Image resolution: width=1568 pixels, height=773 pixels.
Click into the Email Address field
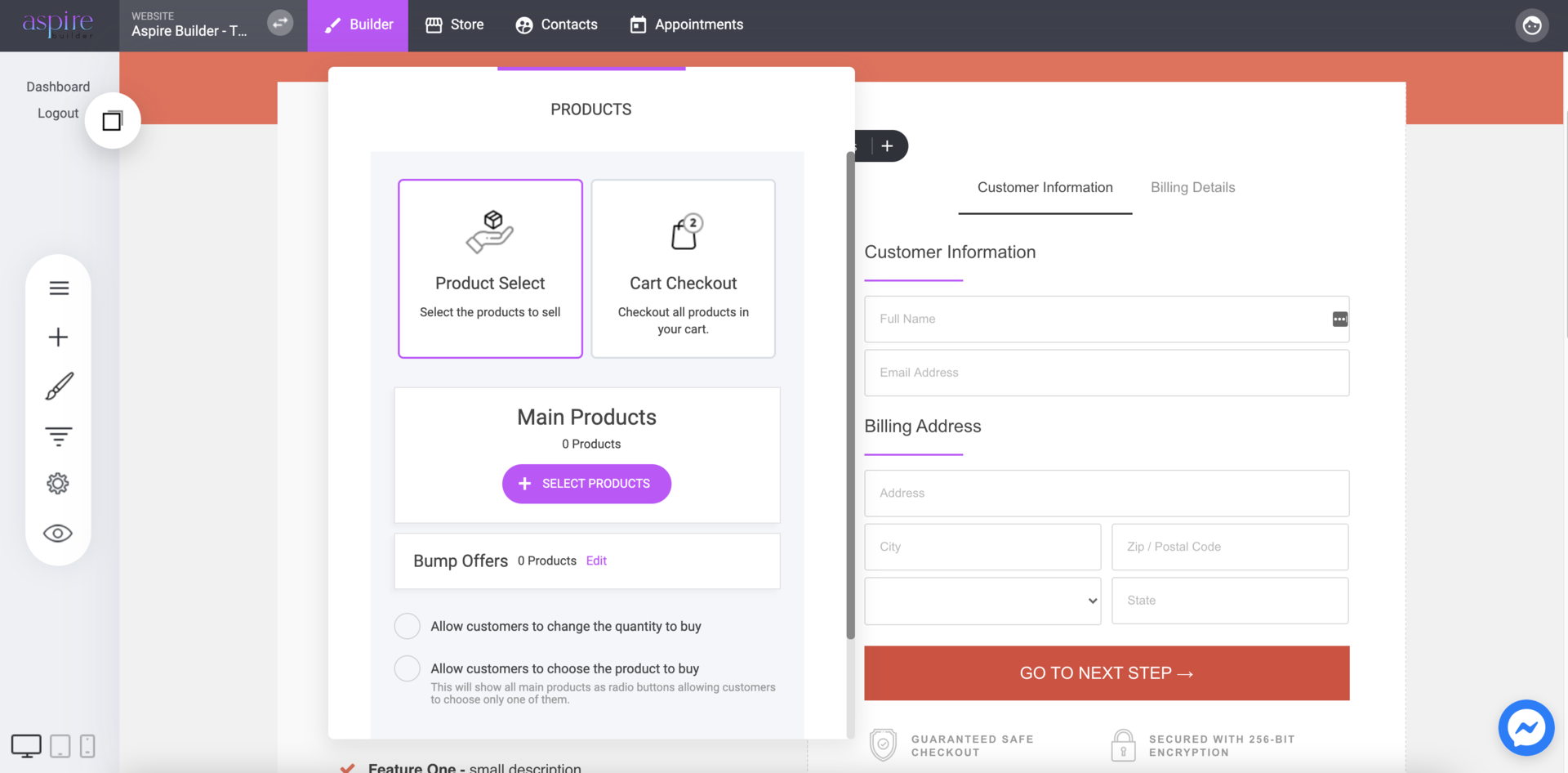(1107, 373)
